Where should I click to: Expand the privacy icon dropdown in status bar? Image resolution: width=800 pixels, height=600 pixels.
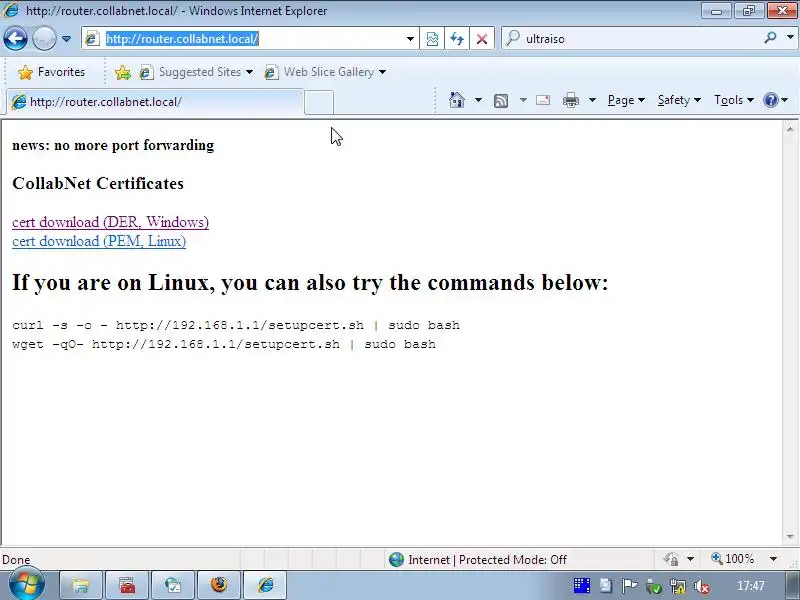pyautogui.click(x=690, y=560)
